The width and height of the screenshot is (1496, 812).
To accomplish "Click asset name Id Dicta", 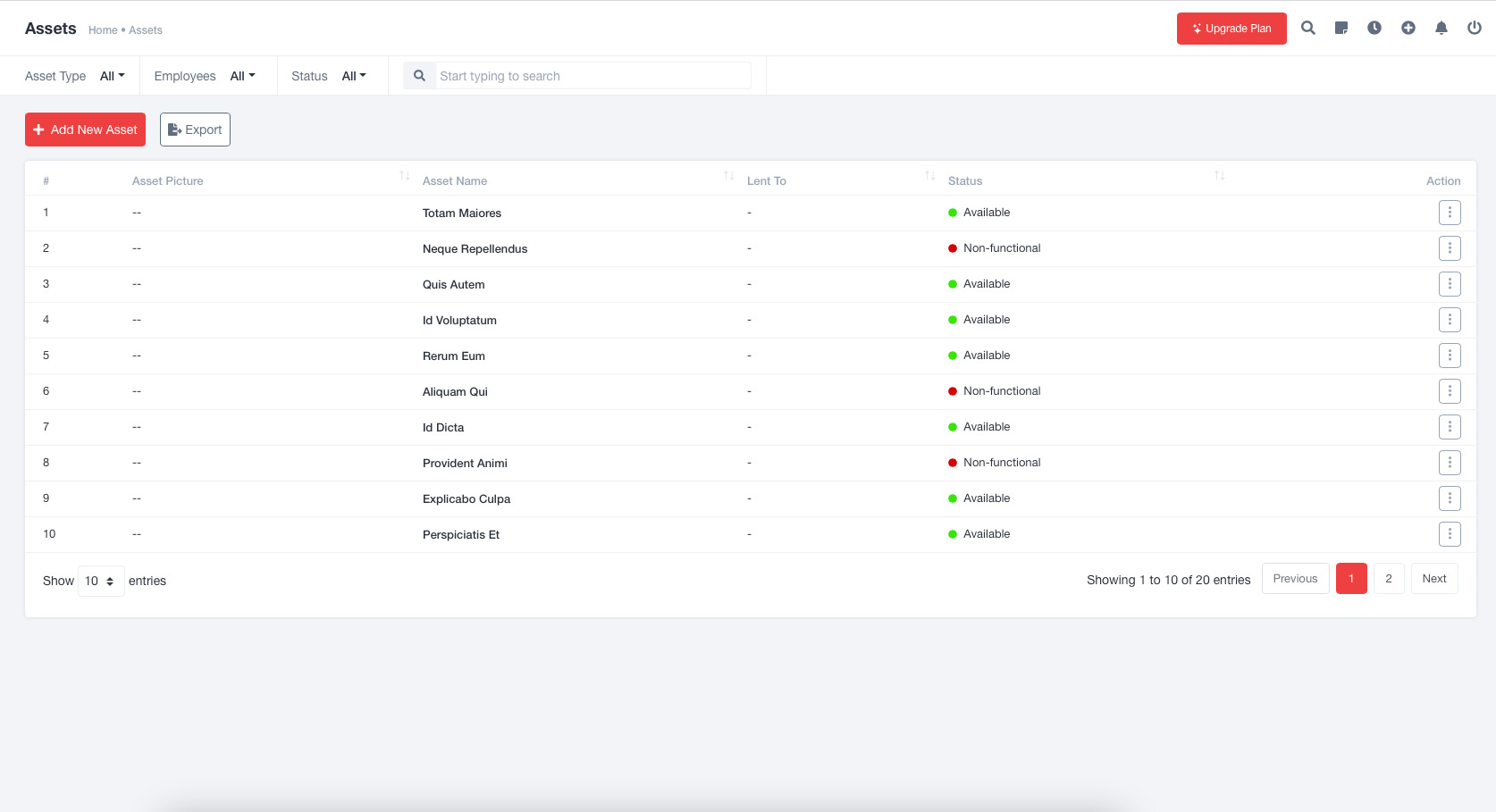I will 443,427.
